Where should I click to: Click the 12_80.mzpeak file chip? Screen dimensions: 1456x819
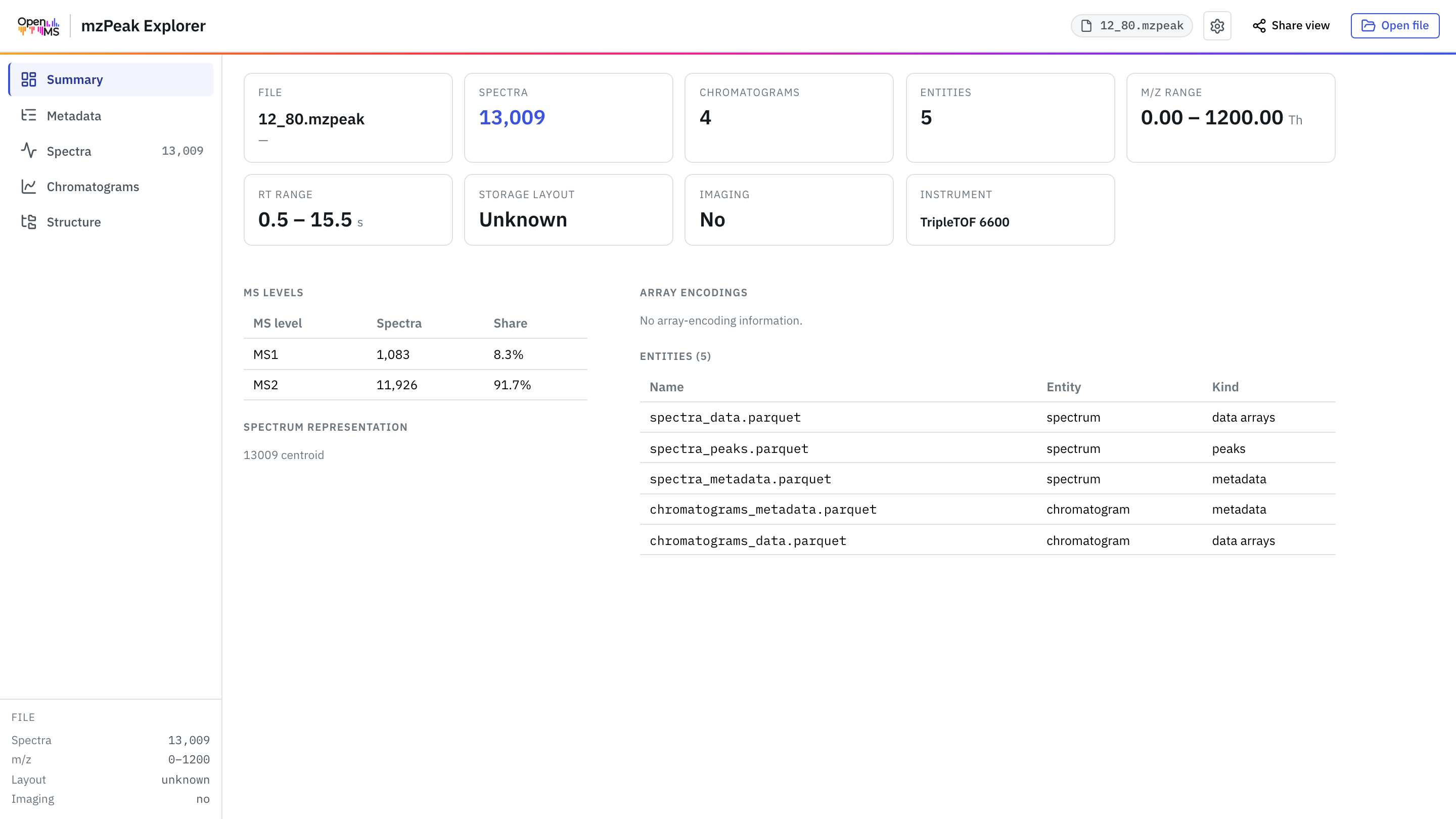(x=1131, y=26)
